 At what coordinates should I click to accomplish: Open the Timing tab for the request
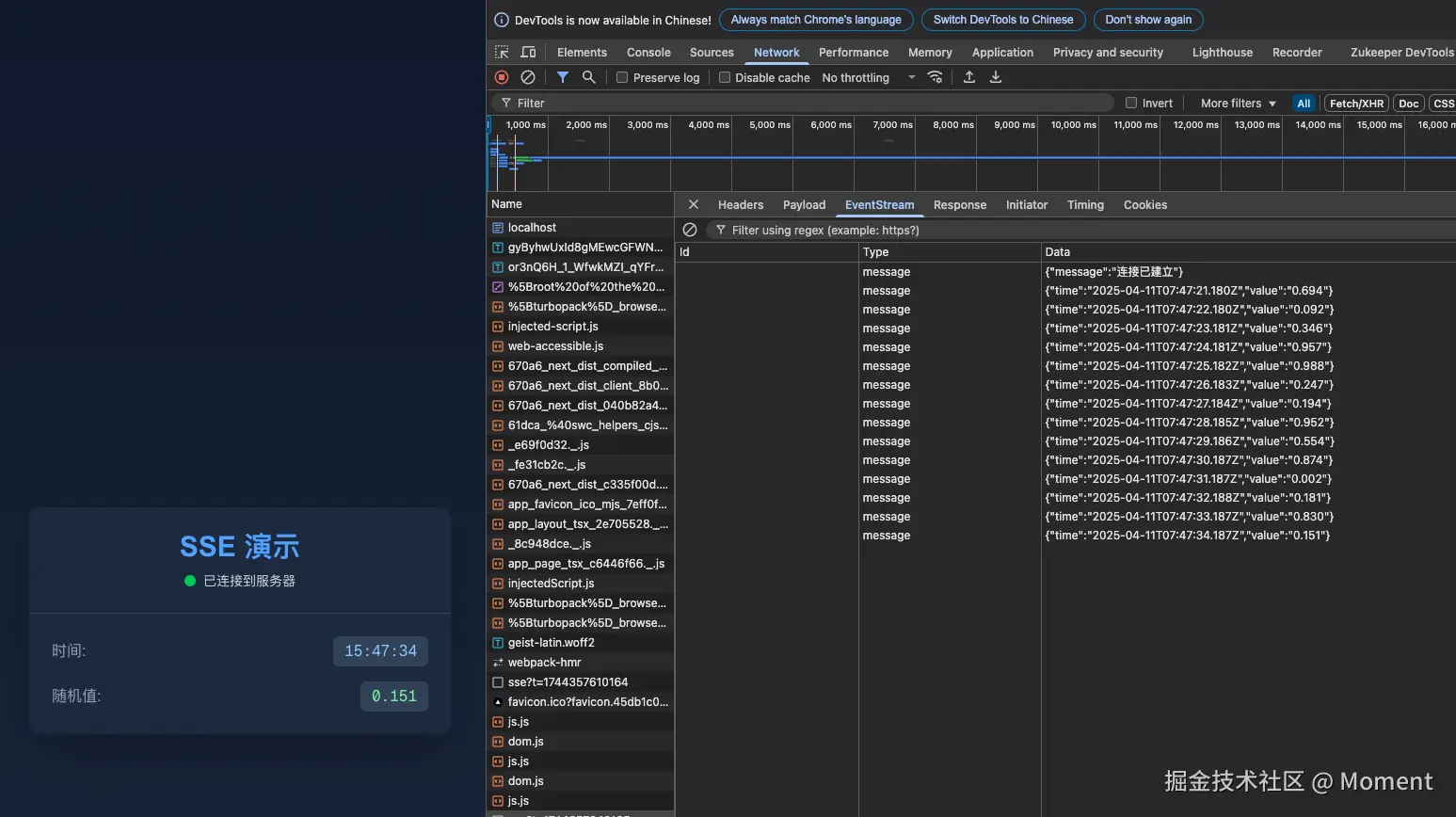click(x=1085, y=205)
